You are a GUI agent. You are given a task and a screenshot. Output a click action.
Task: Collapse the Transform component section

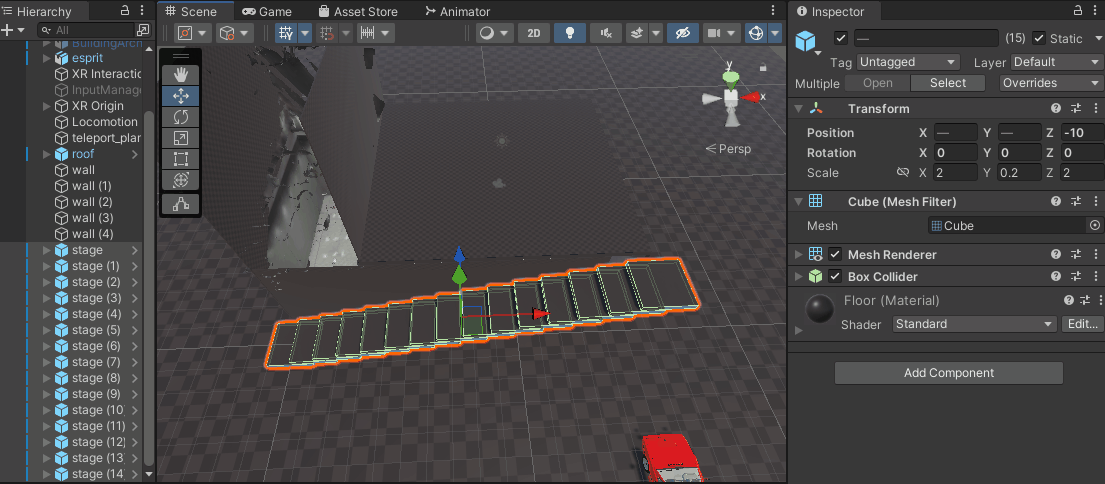[798, 109]
